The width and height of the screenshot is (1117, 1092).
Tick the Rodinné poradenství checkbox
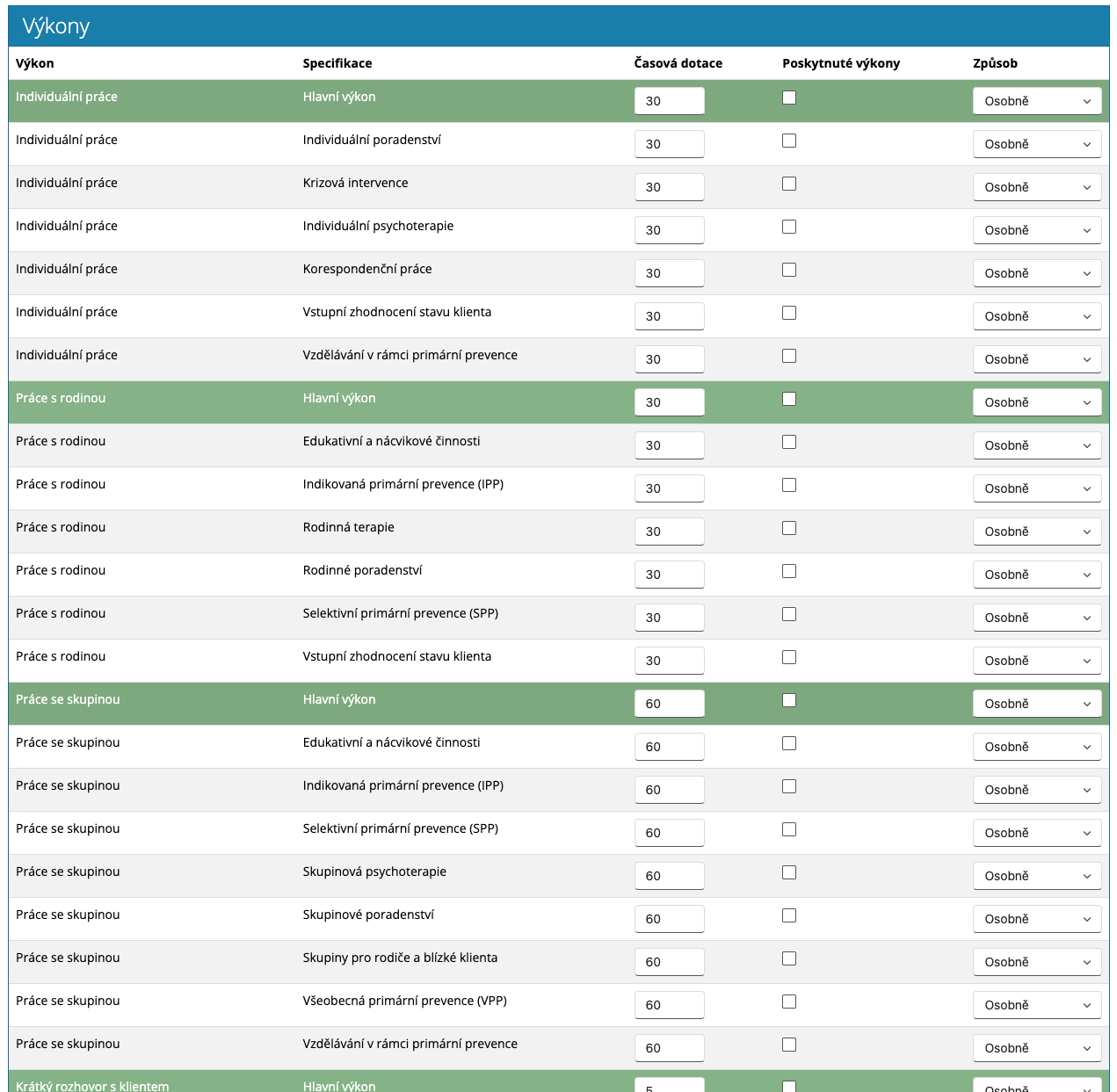coord(789,571)
